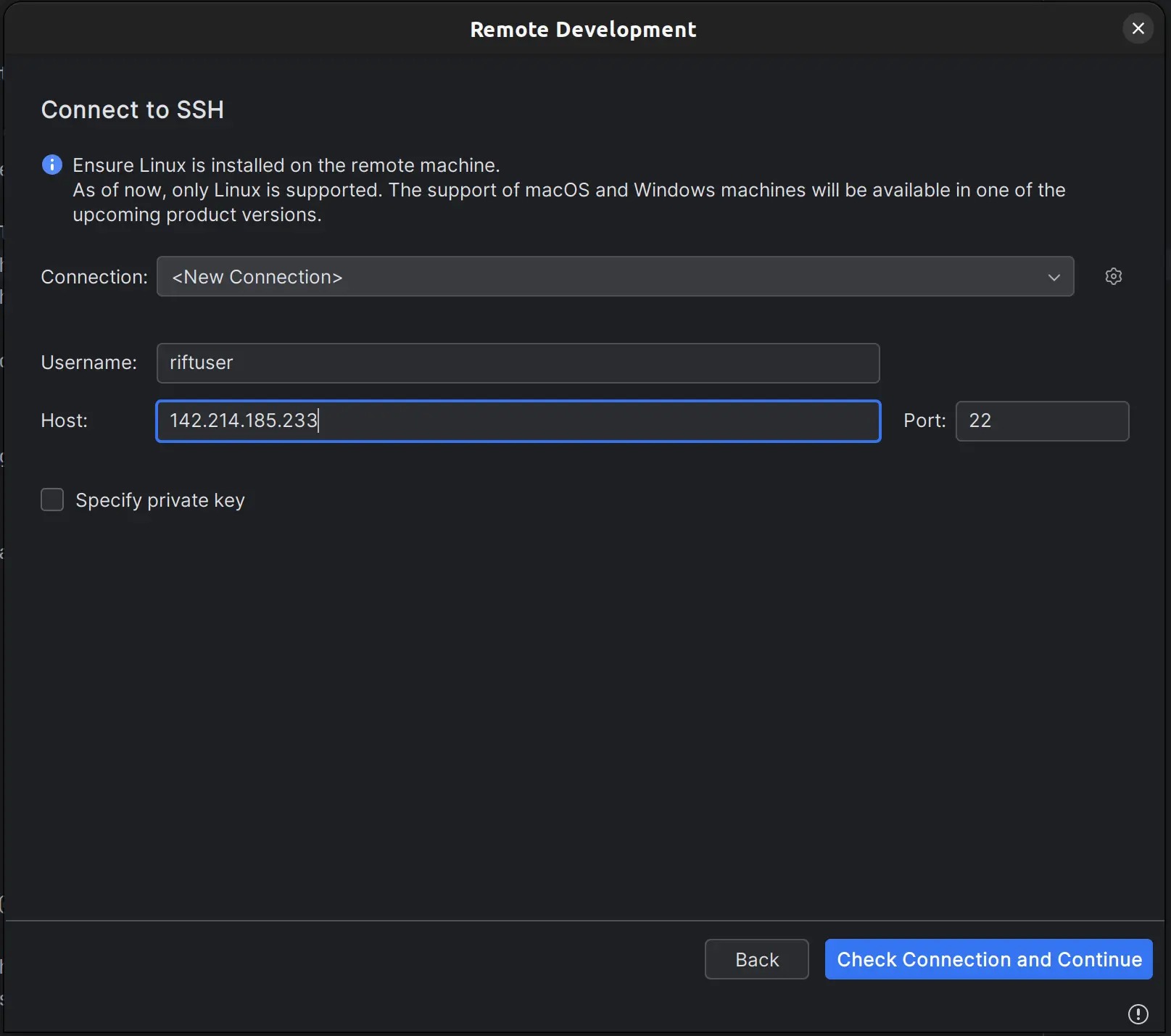
Task: Click Check Connection and Continue
Action: (988, 959)
